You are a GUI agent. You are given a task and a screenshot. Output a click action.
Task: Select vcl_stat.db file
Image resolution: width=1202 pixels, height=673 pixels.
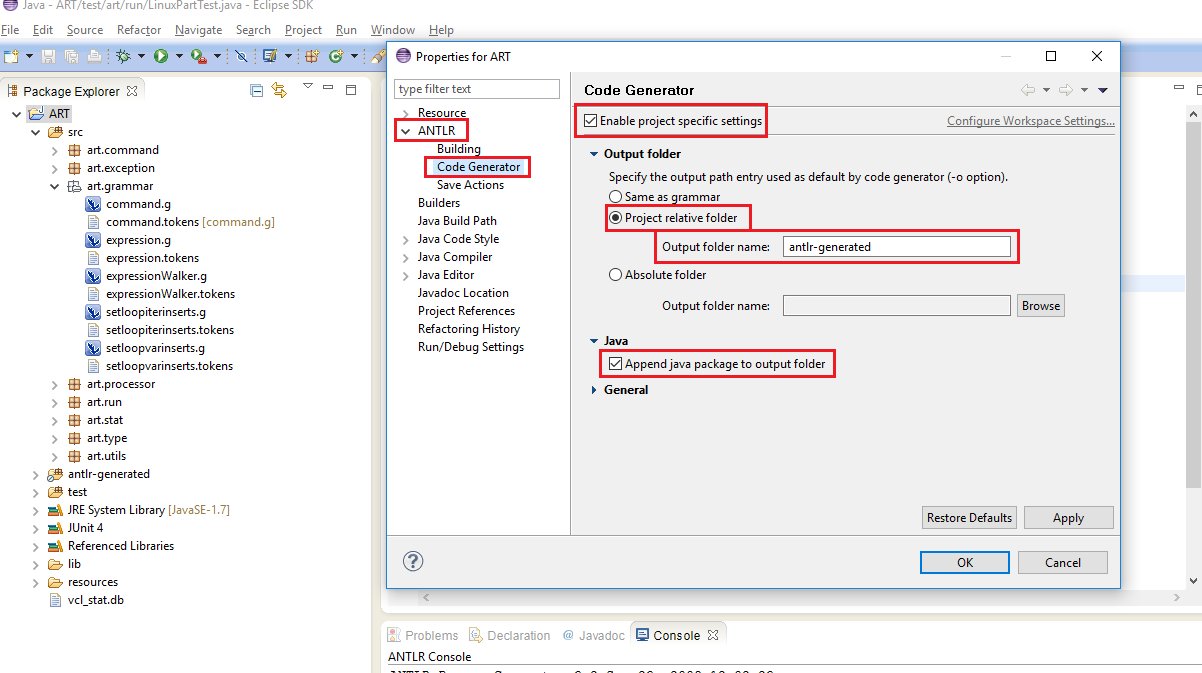coord(86,600)
